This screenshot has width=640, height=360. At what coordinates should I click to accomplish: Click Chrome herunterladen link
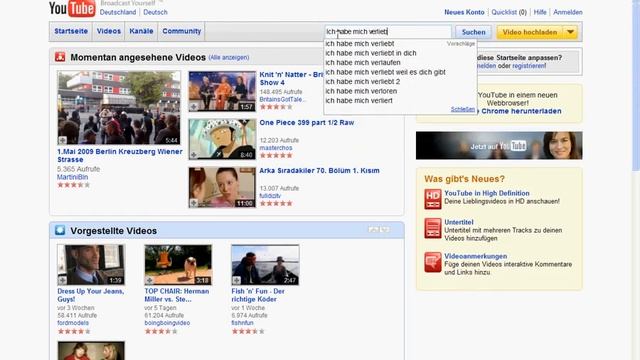tap(521, 111)
